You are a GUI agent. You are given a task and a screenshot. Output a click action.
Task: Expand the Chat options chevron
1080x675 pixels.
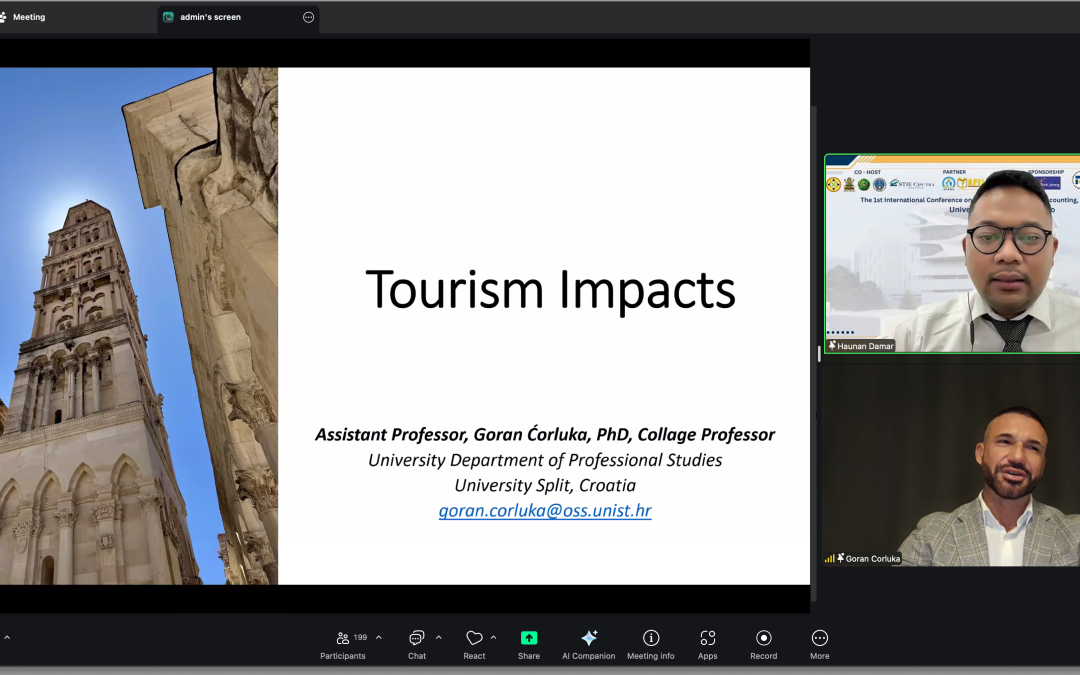click(438, 638)
